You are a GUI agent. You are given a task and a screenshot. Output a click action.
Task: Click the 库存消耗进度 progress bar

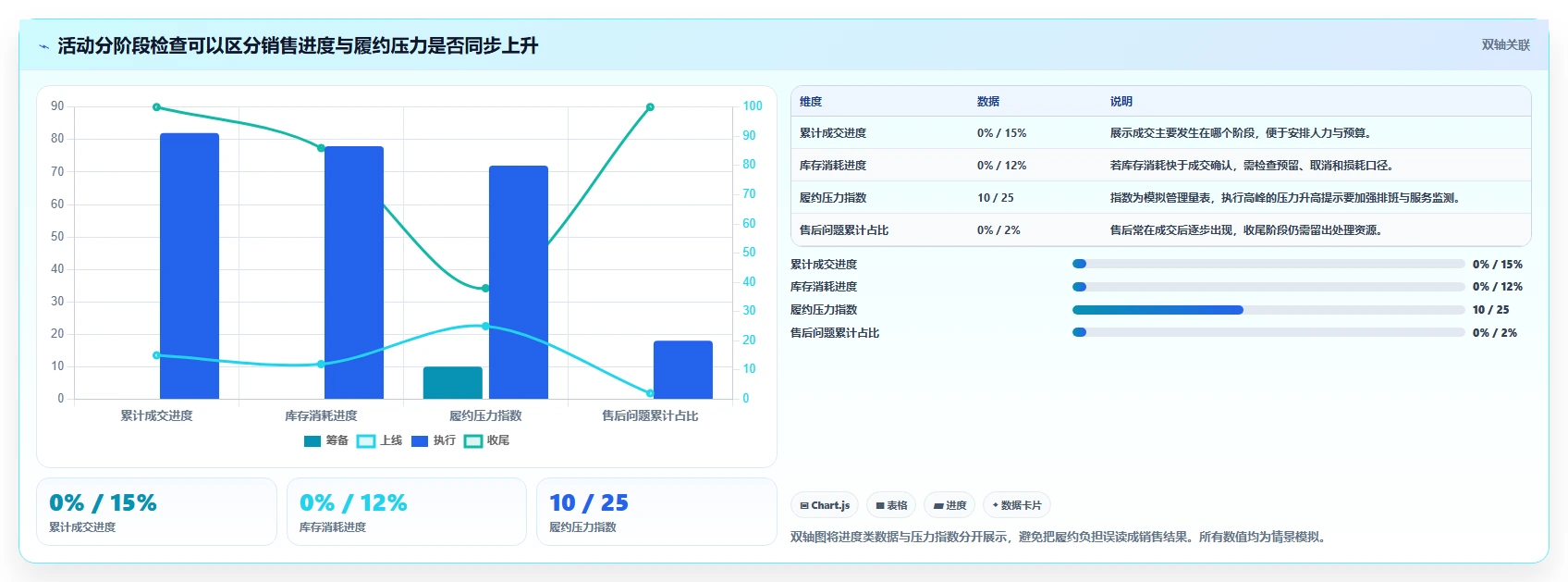point(1268,287)
